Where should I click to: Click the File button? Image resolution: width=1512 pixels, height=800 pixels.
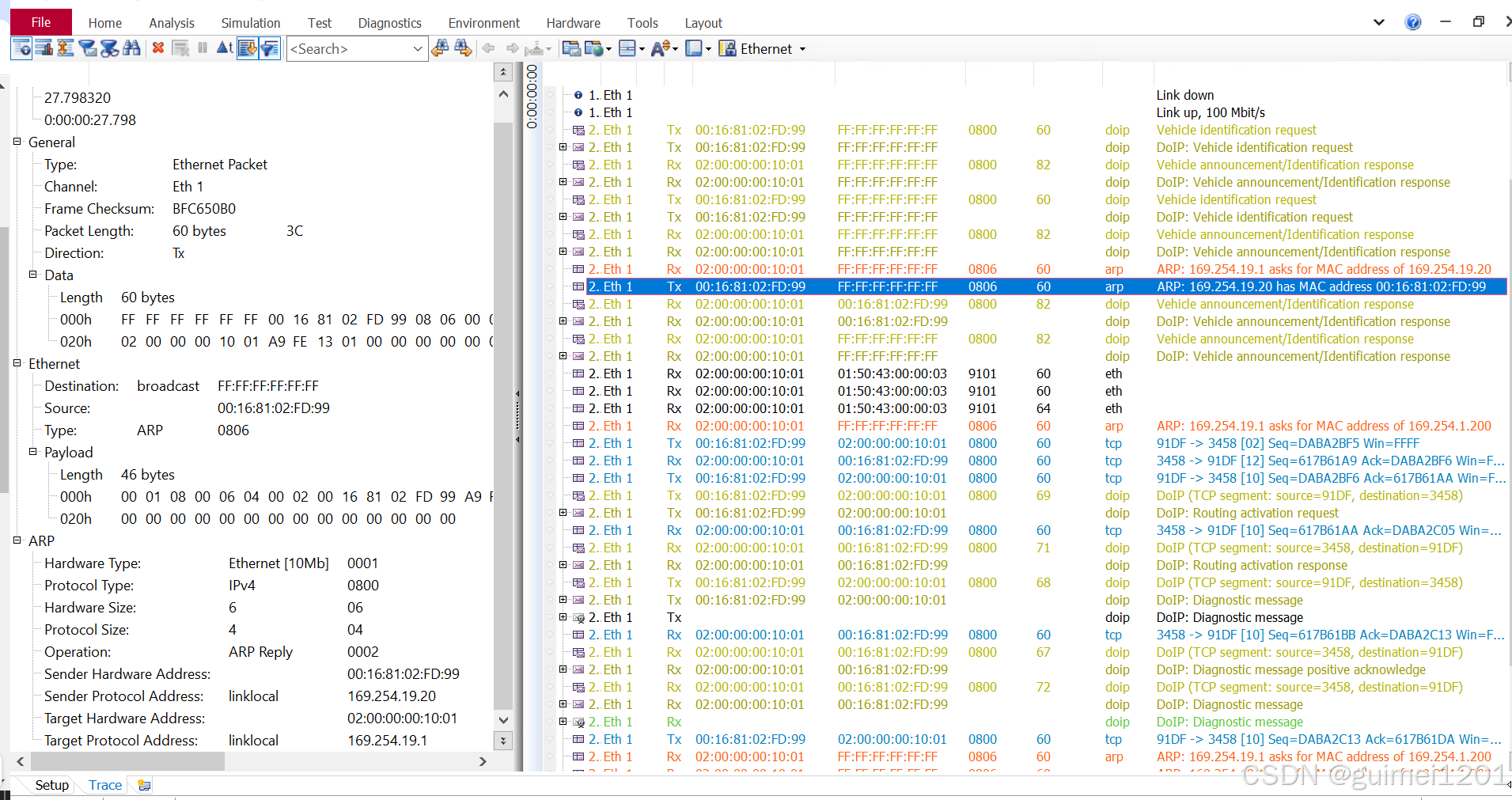pyautogui.click(x=40, y=22)
